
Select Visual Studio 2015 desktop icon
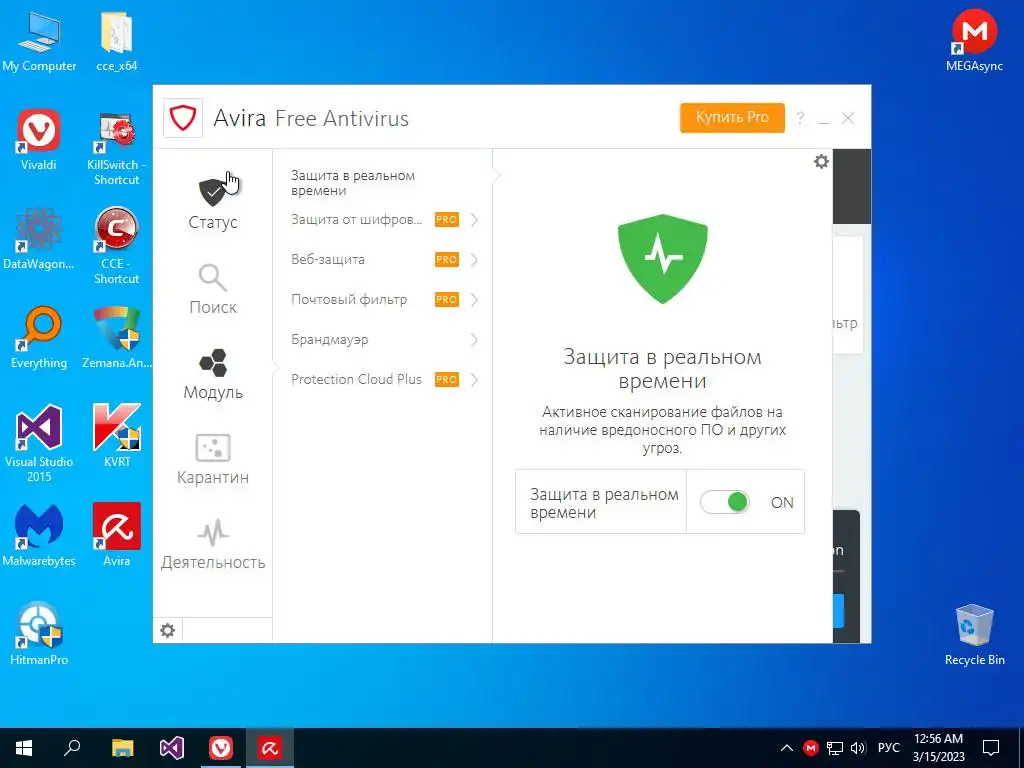pyautogui.click(x=39, y=443)
